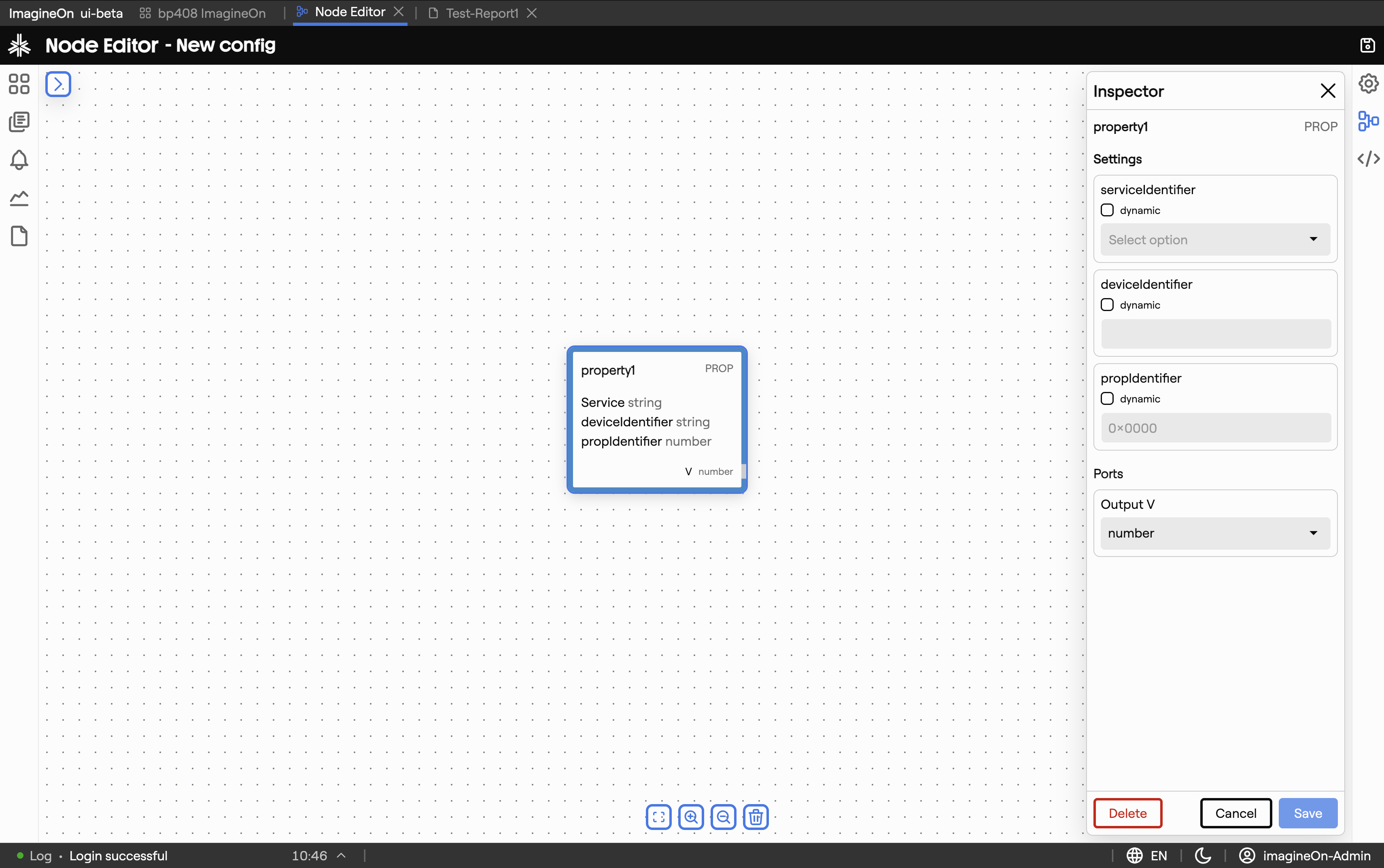The width and height of the screenshot is (1384, 868).
Task: Enable dynamic checkbox for propIdentifier
Action: click(1107, 398)
